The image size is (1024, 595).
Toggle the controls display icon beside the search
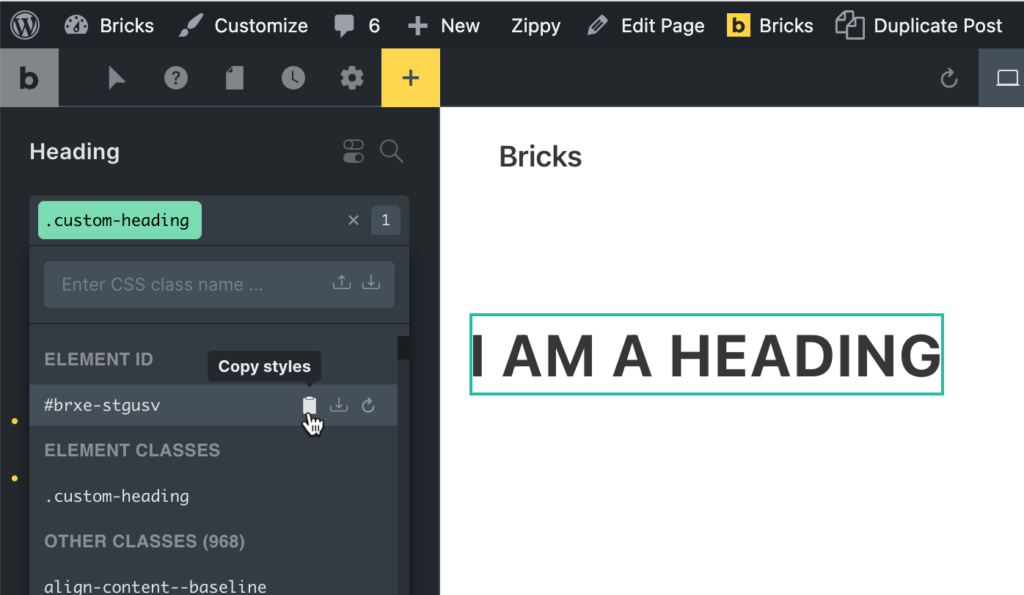(353, 151)
